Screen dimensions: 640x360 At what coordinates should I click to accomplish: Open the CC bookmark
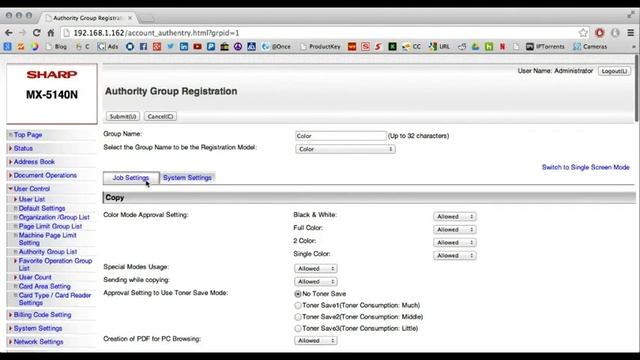pyautogui.click(x=411, y=47)
